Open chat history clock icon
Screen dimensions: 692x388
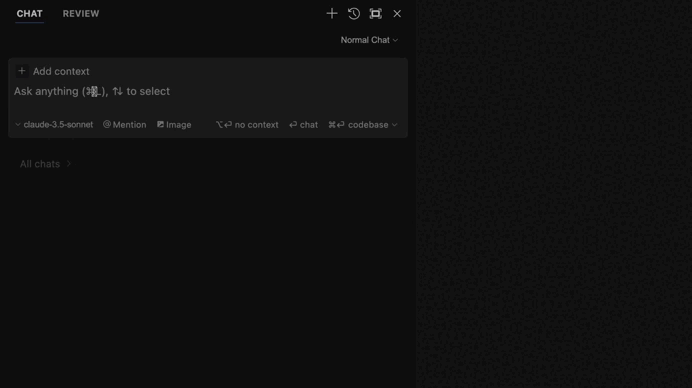[x=354, y=14]
